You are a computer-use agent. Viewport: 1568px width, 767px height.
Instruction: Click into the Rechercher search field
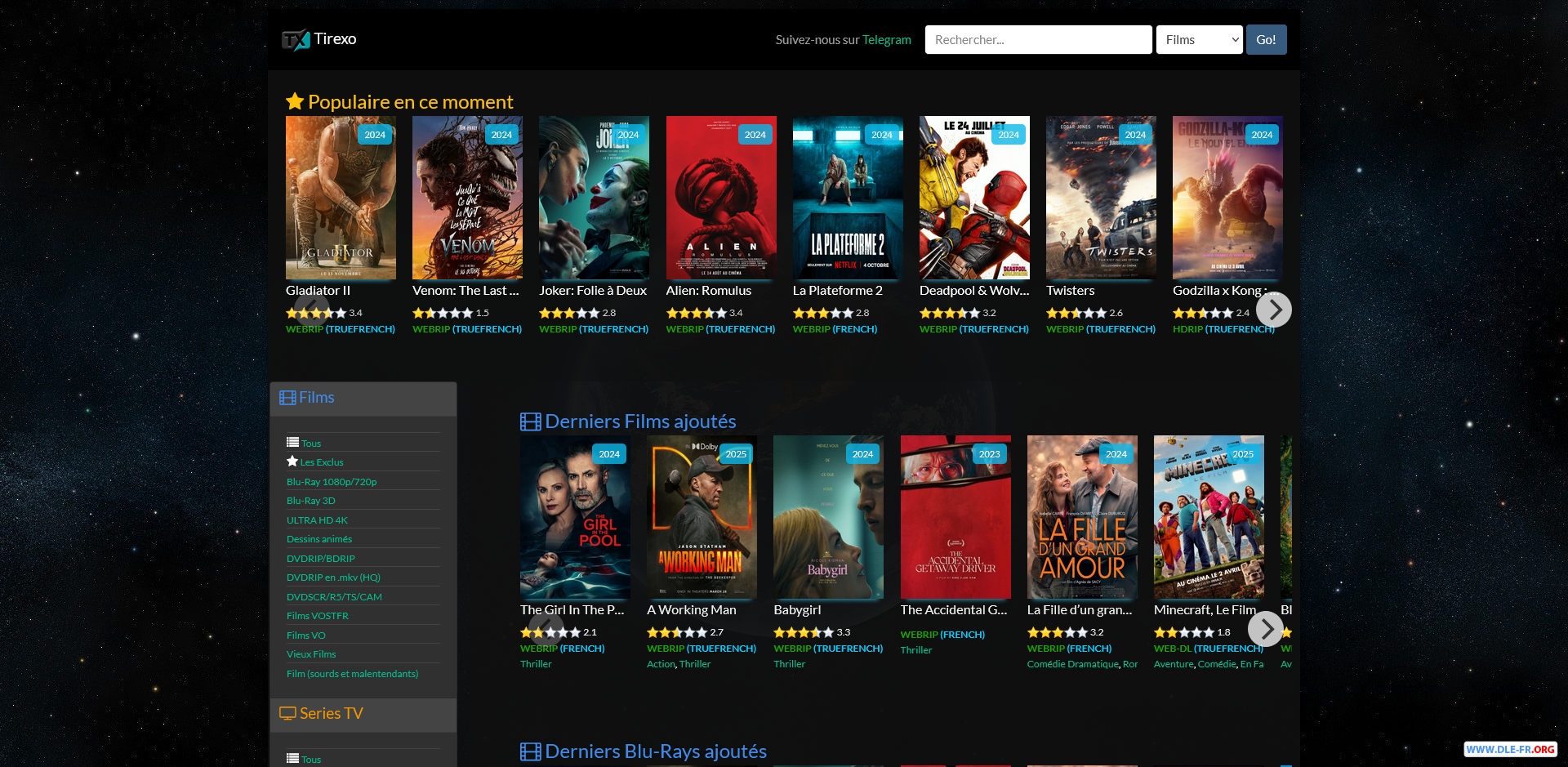tap(1038, 39)
